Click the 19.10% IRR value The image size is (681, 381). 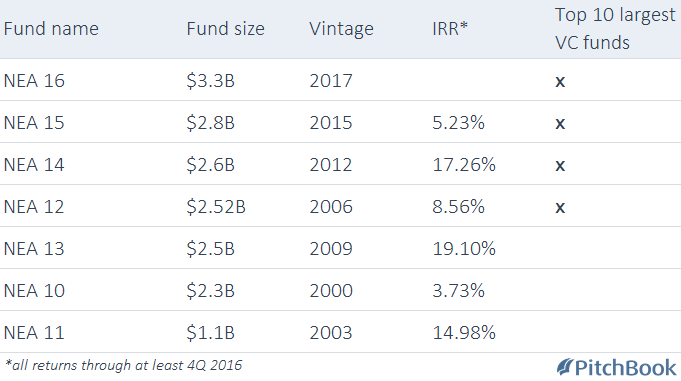coord(464,249)
